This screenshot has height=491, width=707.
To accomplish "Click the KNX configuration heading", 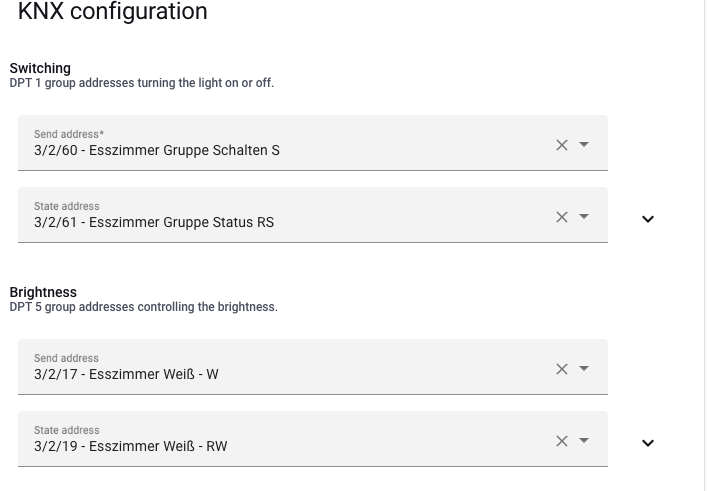I will 113,12.
